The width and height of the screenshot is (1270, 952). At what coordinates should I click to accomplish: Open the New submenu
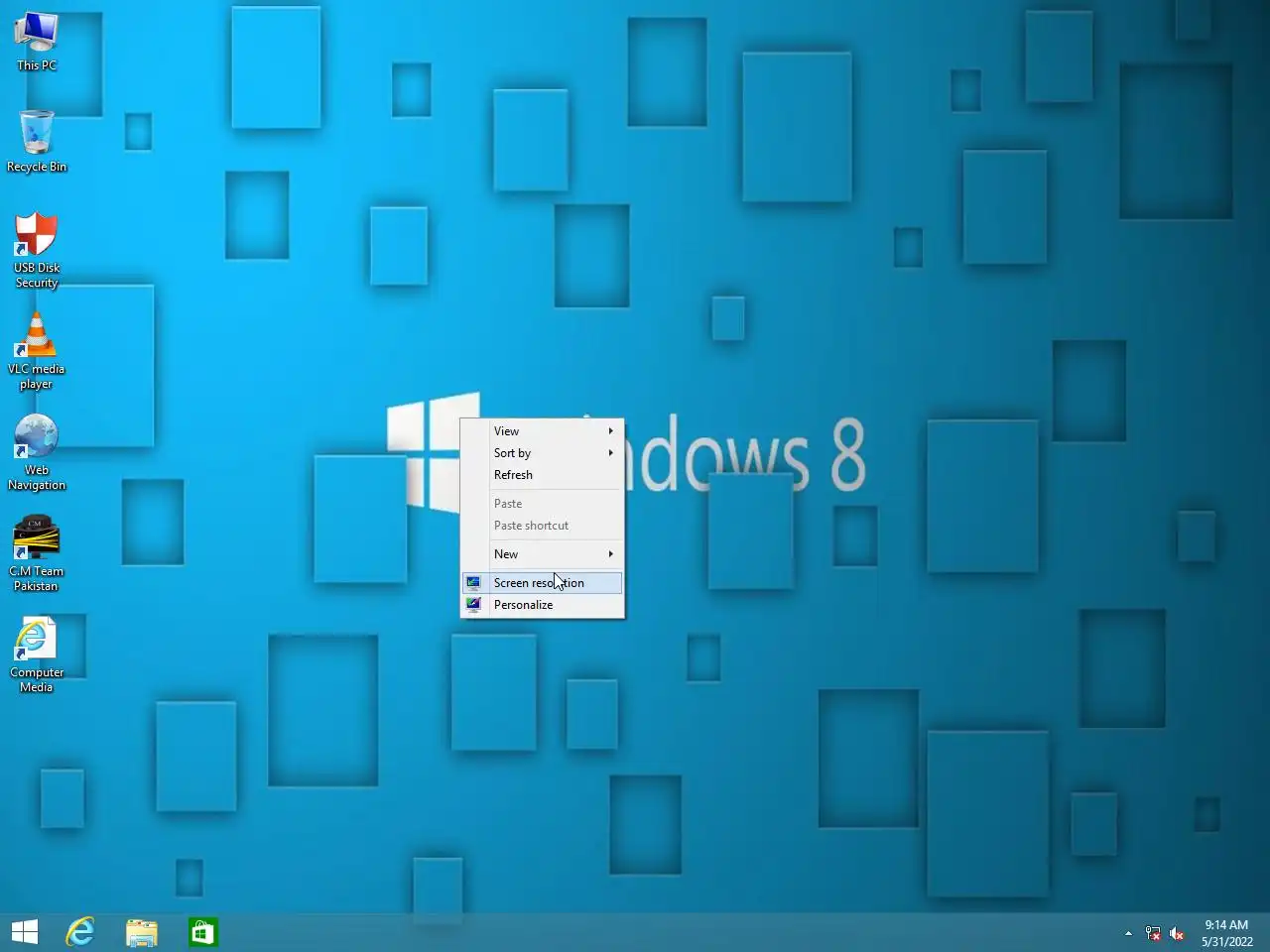coord(543,554)
